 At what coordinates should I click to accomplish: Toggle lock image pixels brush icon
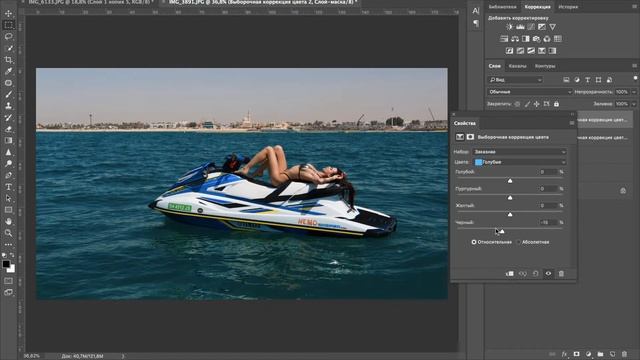(527, 104)
